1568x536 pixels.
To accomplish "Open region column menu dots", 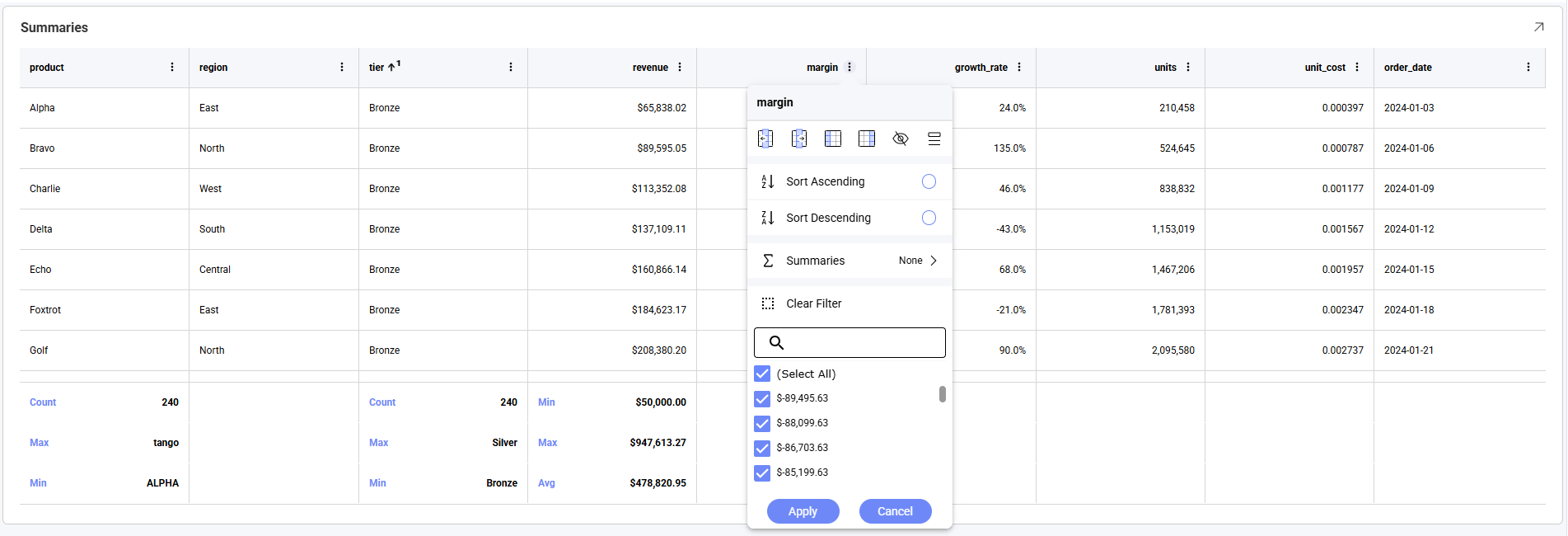I will [342, 68].
